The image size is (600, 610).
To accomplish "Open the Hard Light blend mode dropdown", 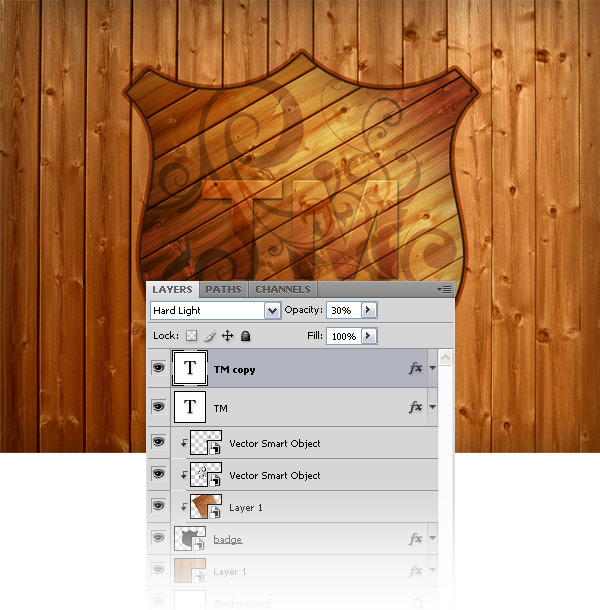I will tap(273, 311).
